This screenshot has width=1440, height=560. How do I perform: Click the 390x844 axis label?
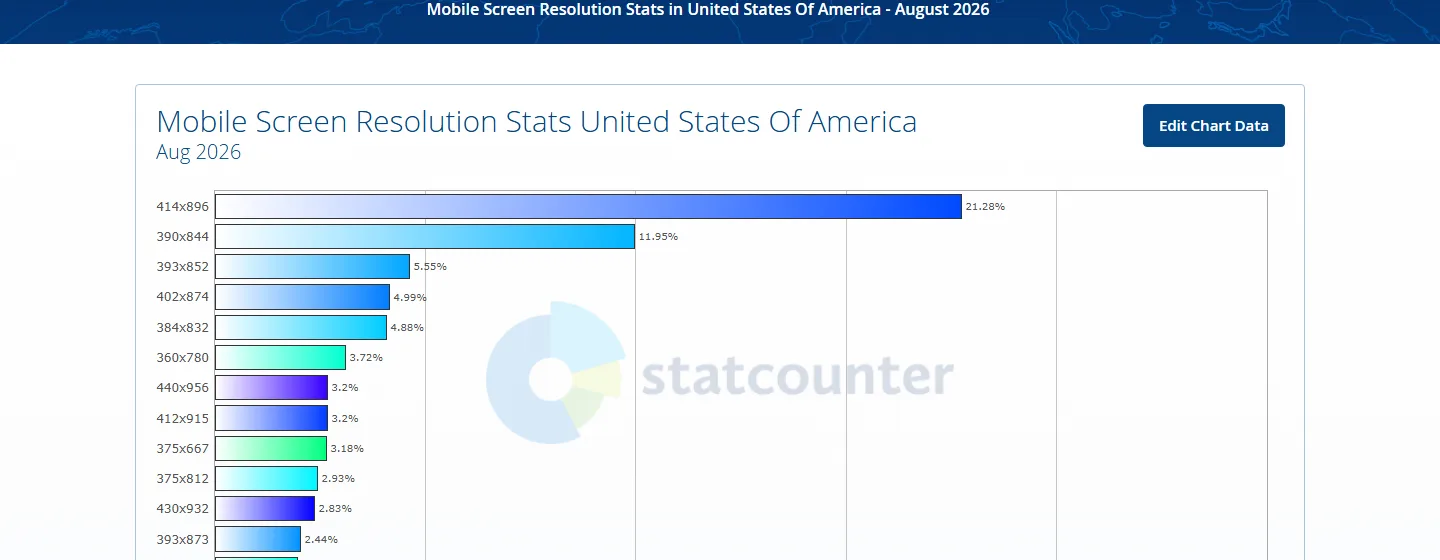(183, 236)
